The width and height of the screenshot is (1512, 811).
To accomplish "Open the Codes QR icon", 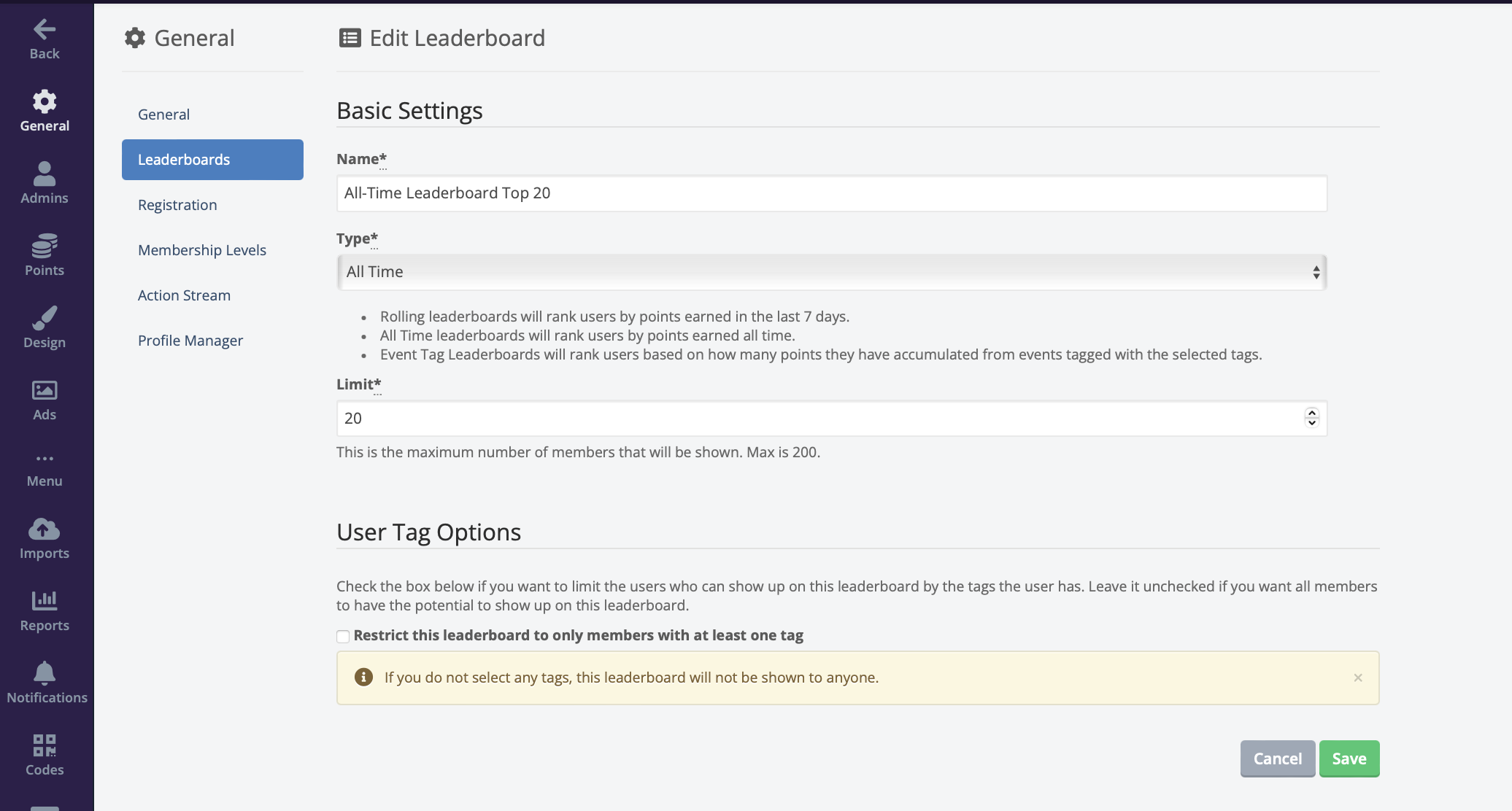I will [45, 745].
